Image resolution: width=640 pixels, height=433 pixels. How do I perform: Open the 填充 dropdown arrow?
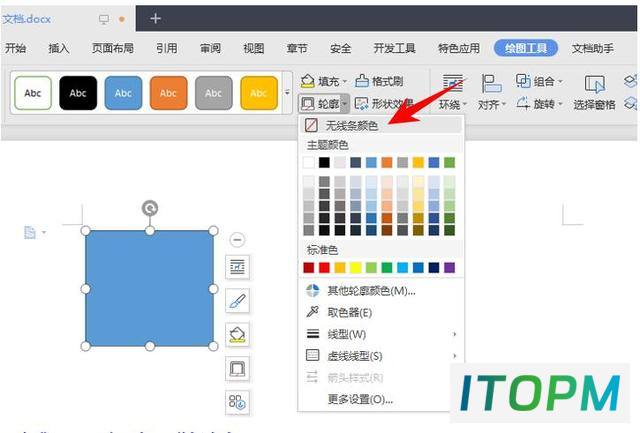pos(344,82)
